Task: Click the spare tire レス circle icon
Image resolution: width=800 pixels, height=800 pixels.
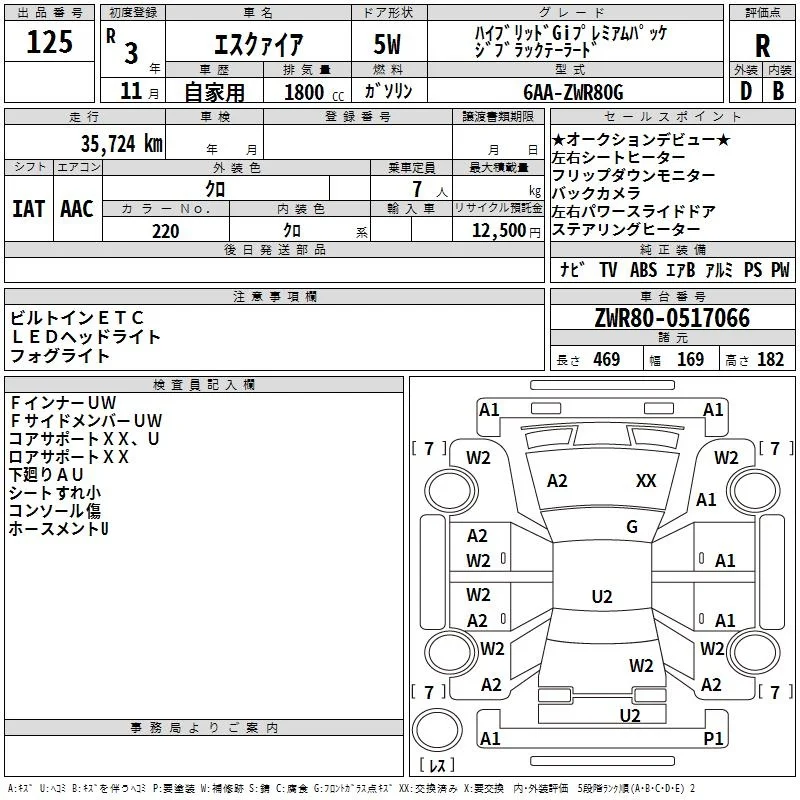Action: (437, 730)
